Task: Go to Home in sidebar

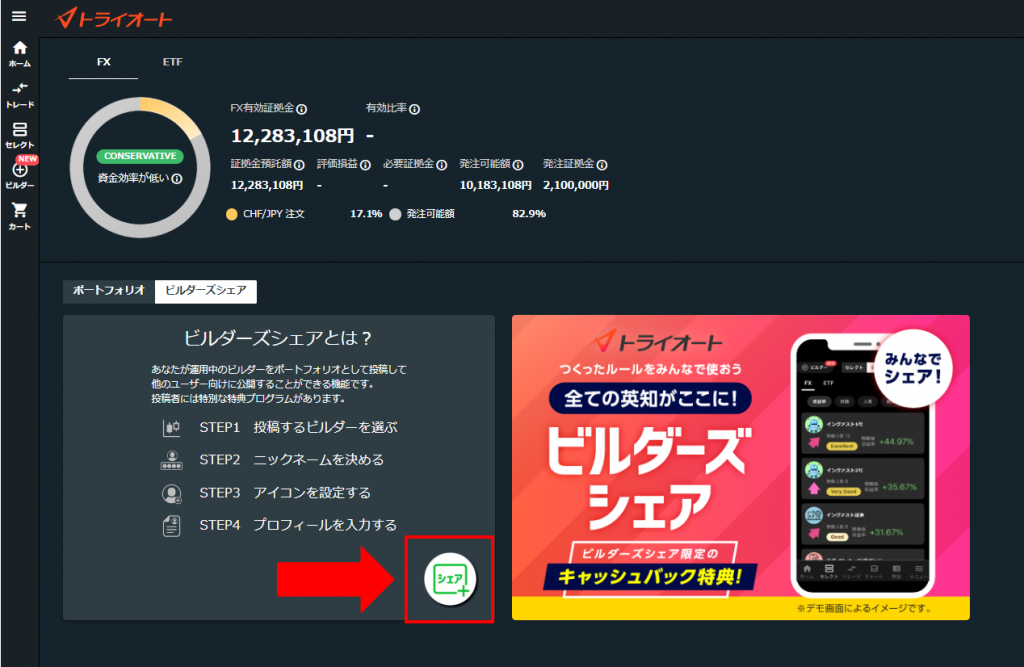Action: pyautogui.click(x=19, y=53)
